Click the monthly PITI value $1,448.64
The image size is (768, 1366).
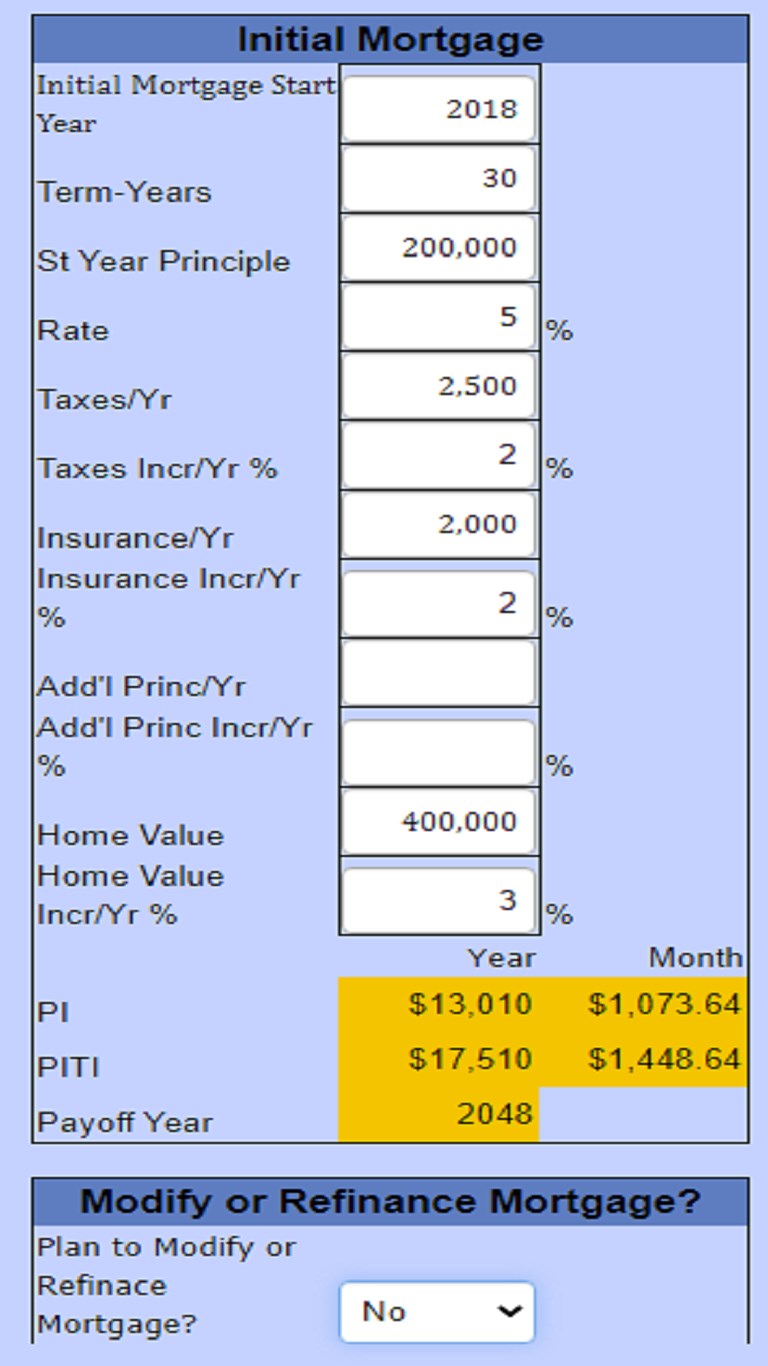coord(664,1059)
